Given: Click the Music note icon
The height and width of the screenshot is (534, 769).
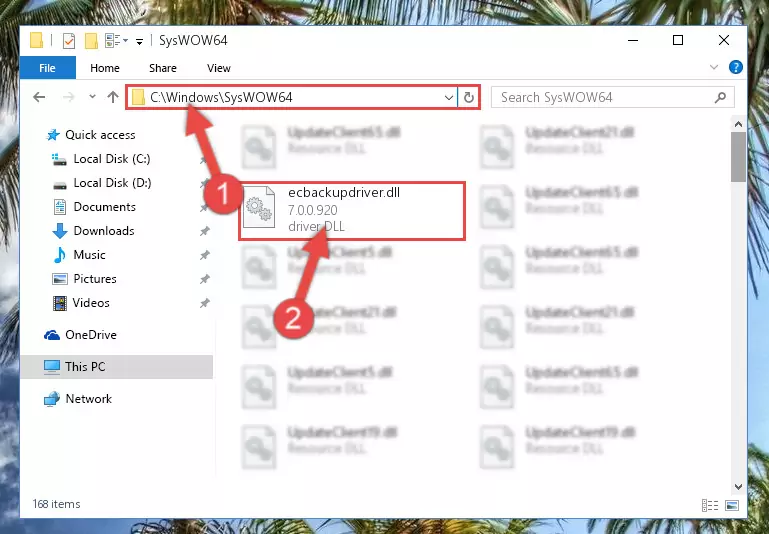Looking at the screenshot, I should pyautogui.click(x=59, y=255).
